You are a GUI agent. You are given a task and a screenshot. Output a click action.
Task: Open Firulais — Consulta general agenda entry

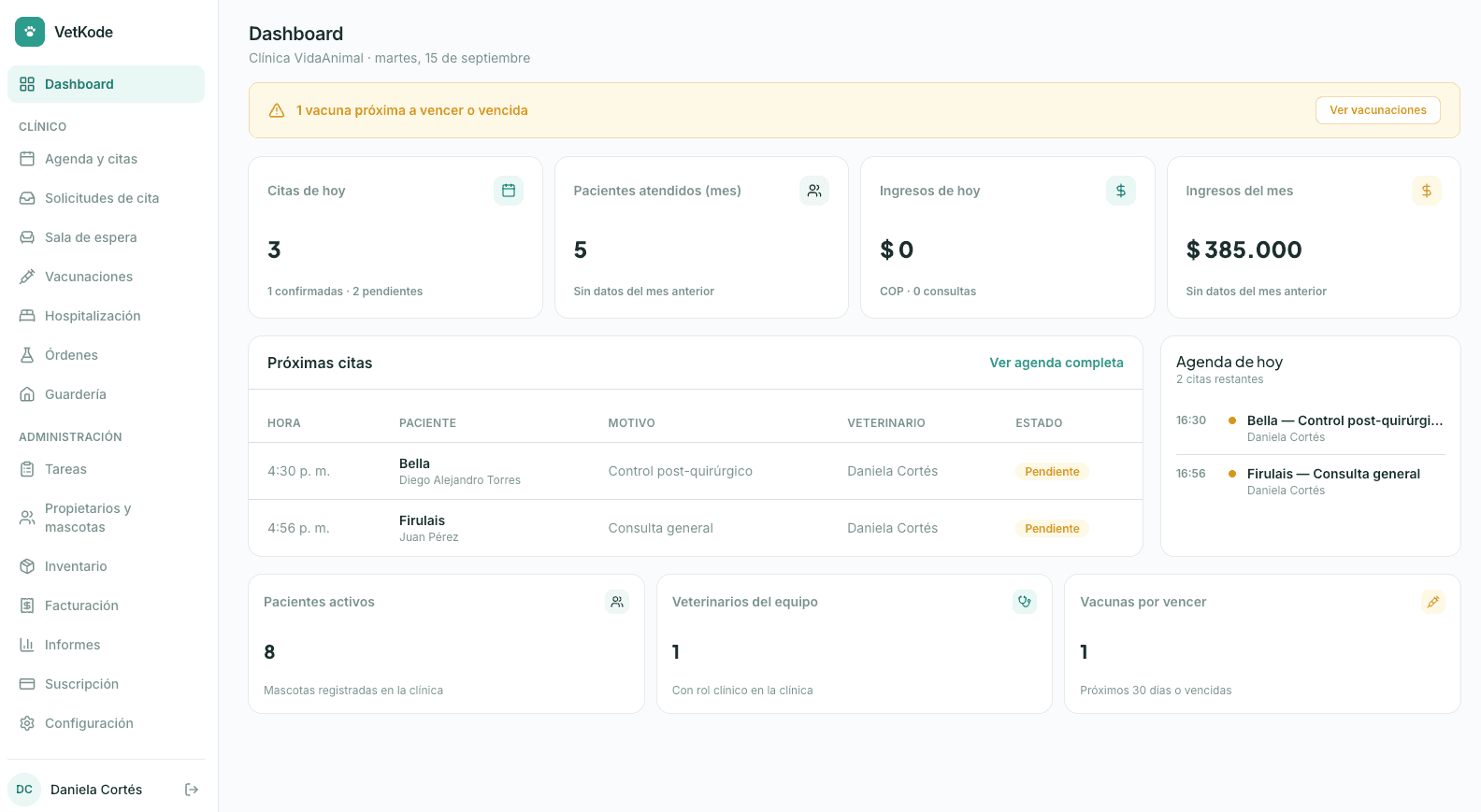pos(1311,481)
